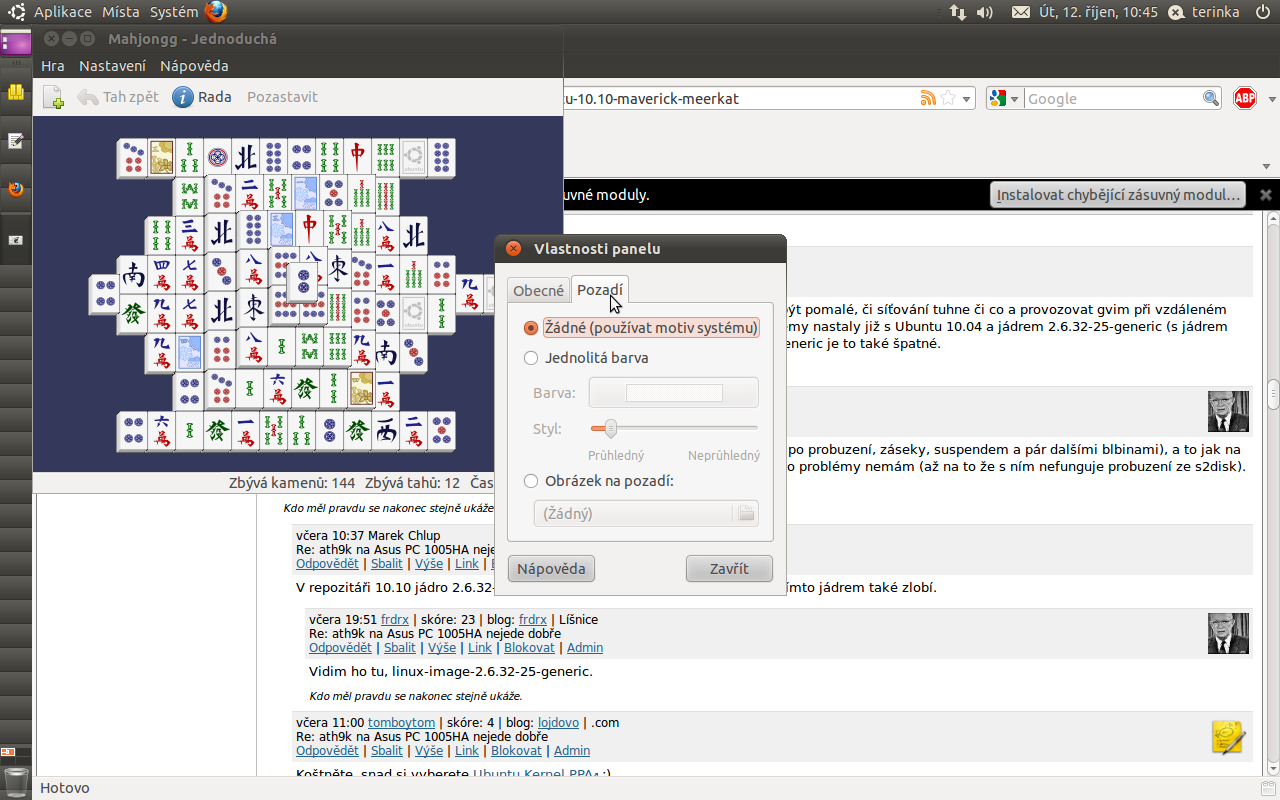The image size is (1280, 800).
Task: Click Nápověda button in panel dialog
Action: click(x=551, y=569)
